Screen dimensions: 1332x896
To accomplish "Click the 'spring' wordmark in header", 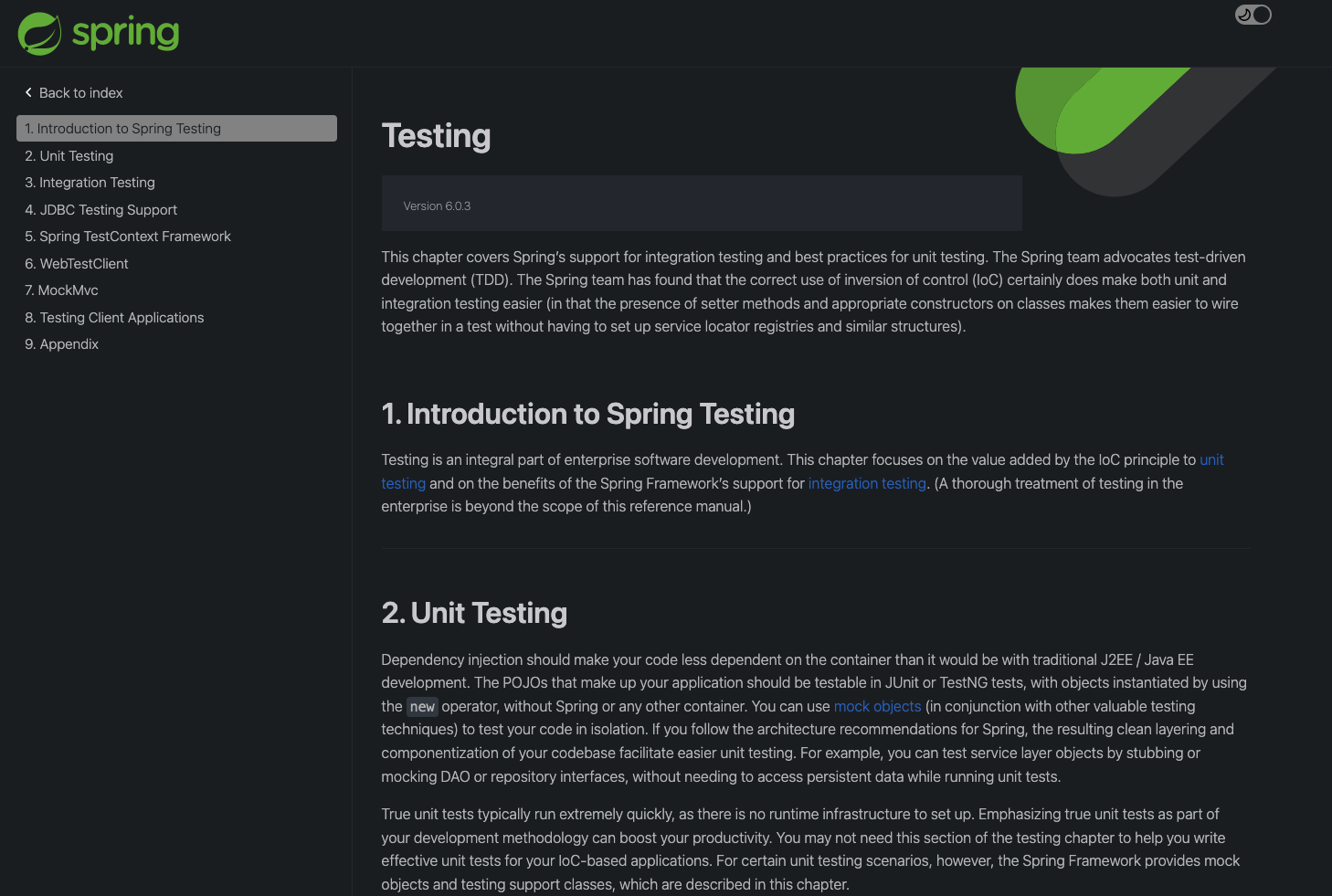I will click(125, 34).
